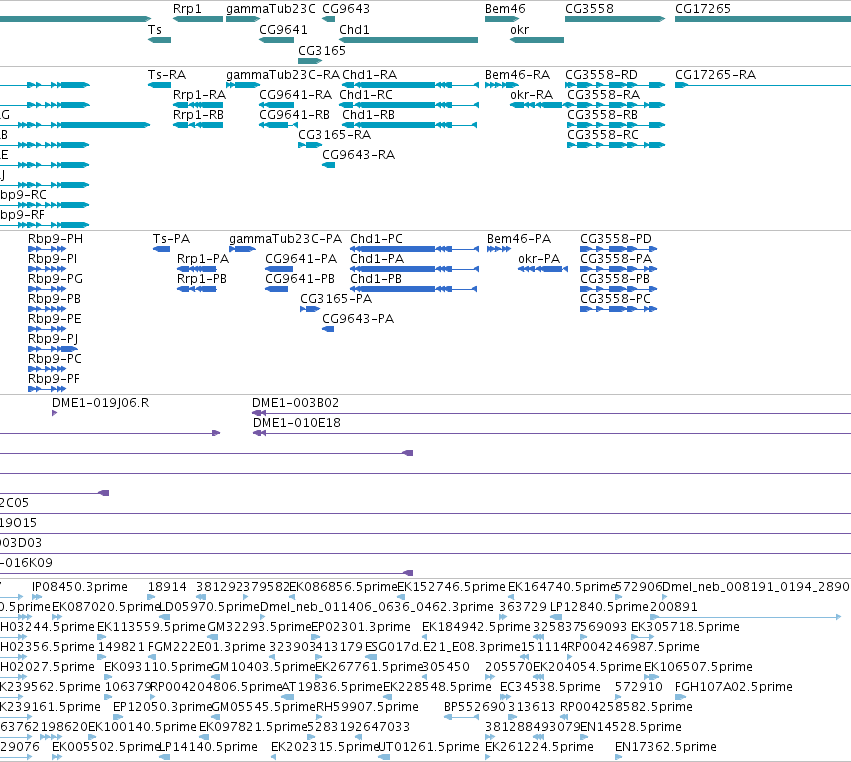Select the Ts gene label

[x=155, y=30]
